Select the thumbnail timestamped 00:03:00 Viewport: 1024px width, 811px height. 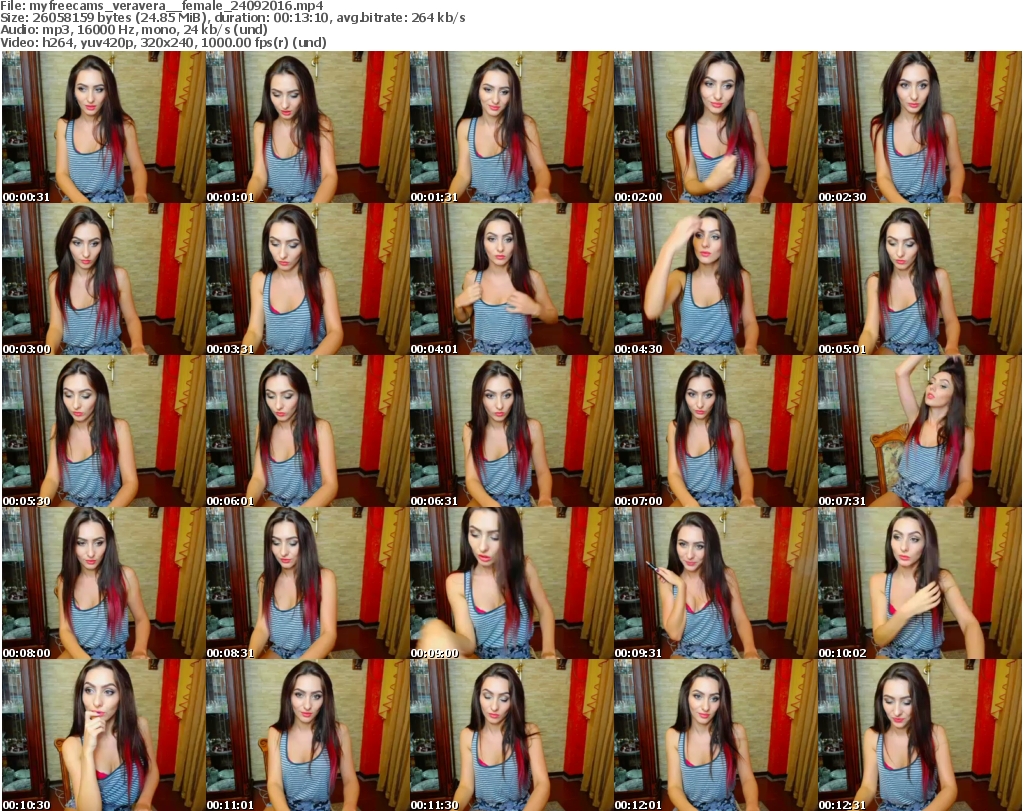pos(103,279)
